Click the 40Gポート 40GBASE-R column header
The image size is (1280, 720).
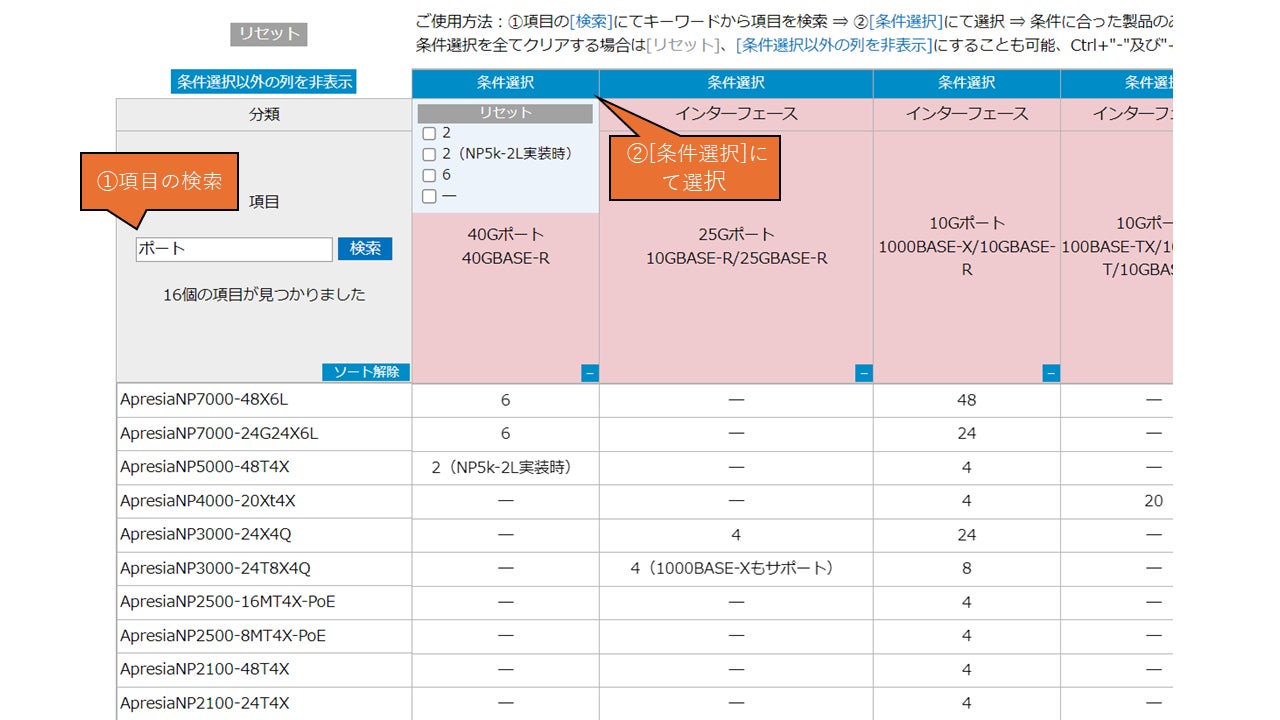[x=505, y=246]
